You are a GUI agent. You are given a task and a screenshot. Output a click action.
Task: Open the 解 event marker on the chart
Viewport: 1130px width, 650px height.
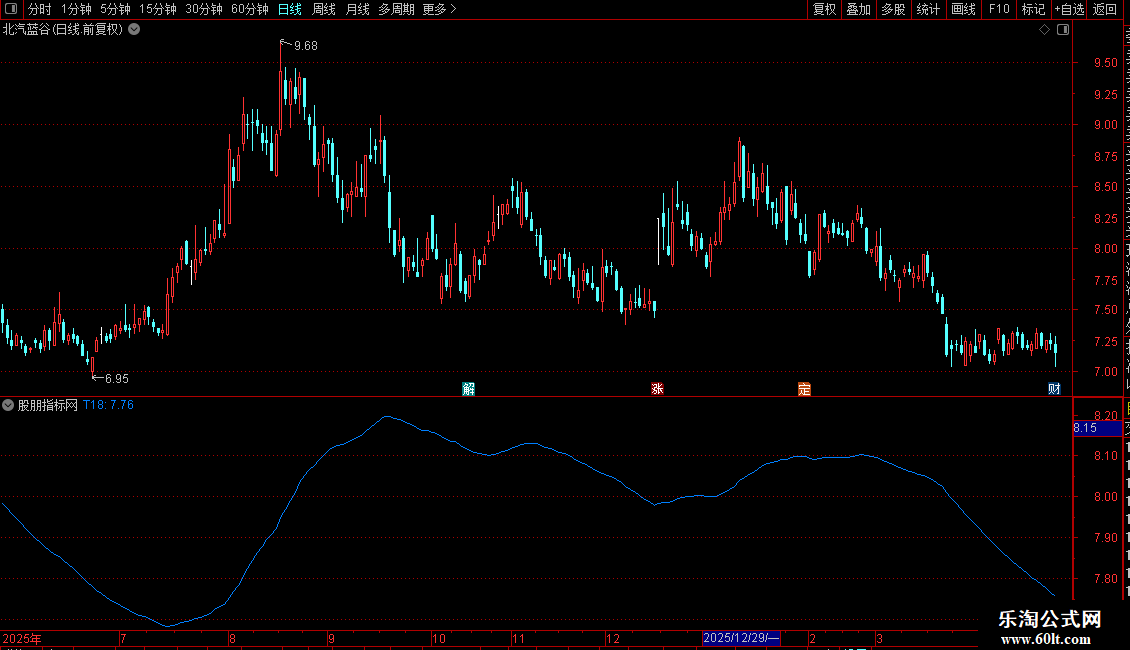coord(468,389)
